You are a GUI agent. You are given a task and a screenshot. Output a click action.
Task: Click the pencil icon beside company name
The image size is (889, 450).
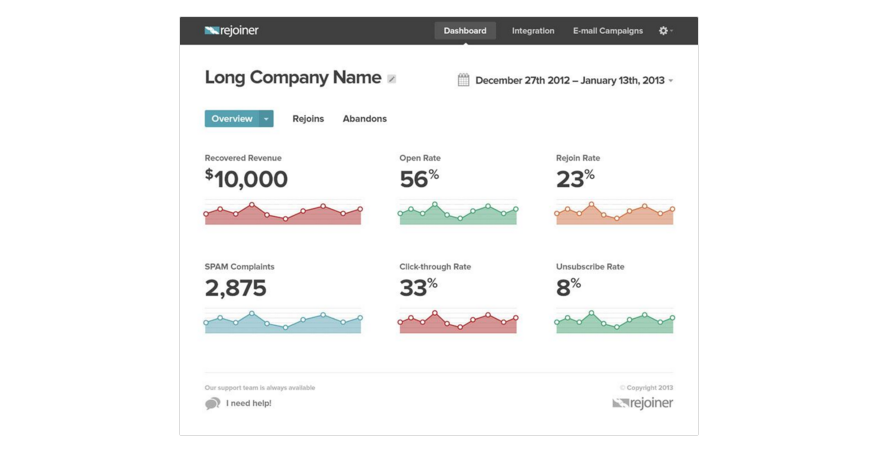click(392, 79)
